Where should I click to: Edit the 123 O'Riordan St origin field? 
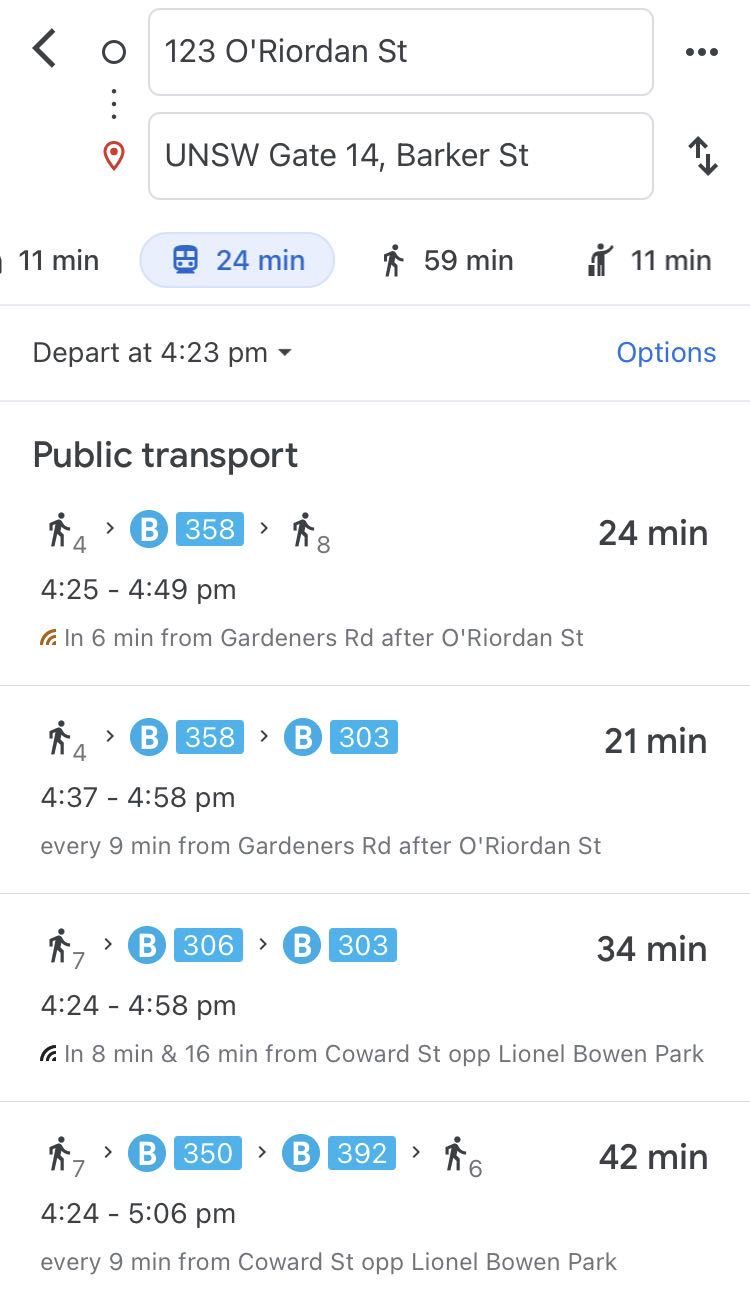tap(401, 52)
